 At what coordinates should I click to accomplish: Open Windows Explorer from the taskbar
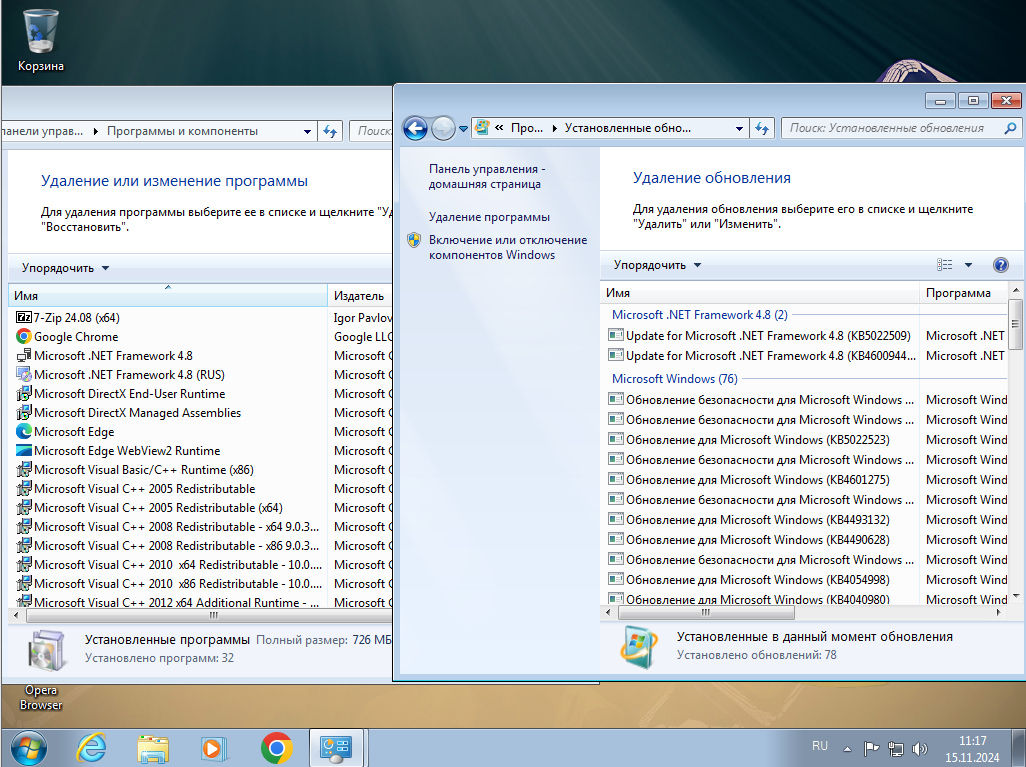152,748
